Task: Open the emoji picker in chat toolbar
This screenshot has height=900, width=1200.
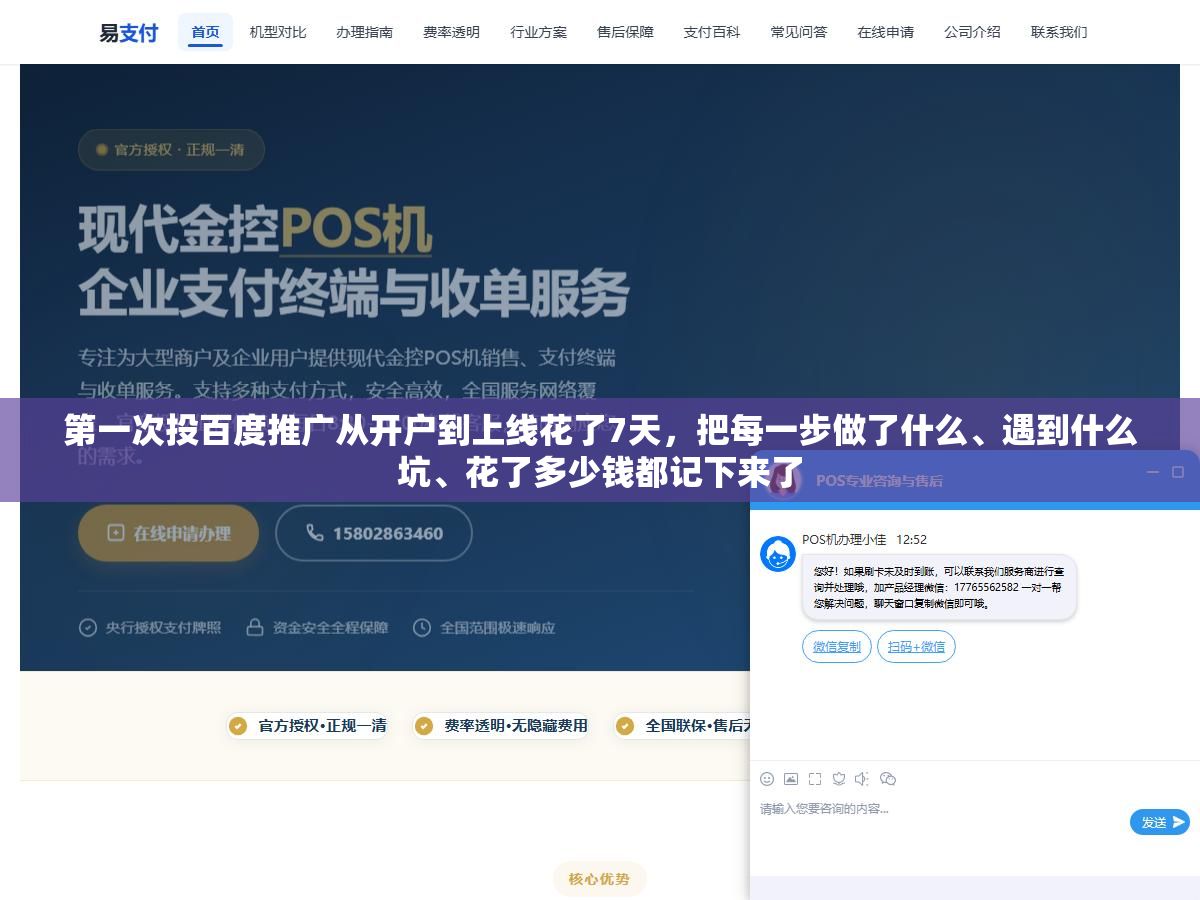Action: coord(767,779)
